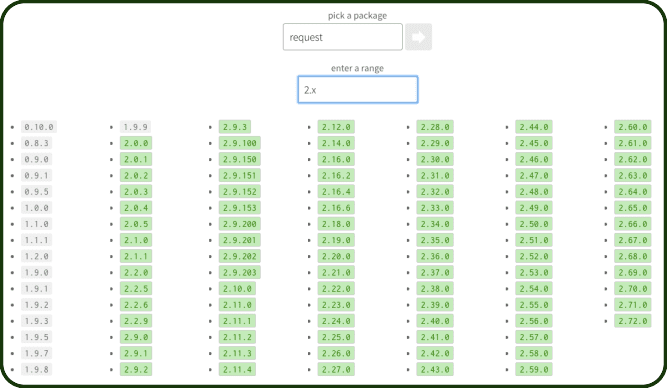Select version 2.9.100
This screenshot has height=388, width=667.
coord(239,143)
